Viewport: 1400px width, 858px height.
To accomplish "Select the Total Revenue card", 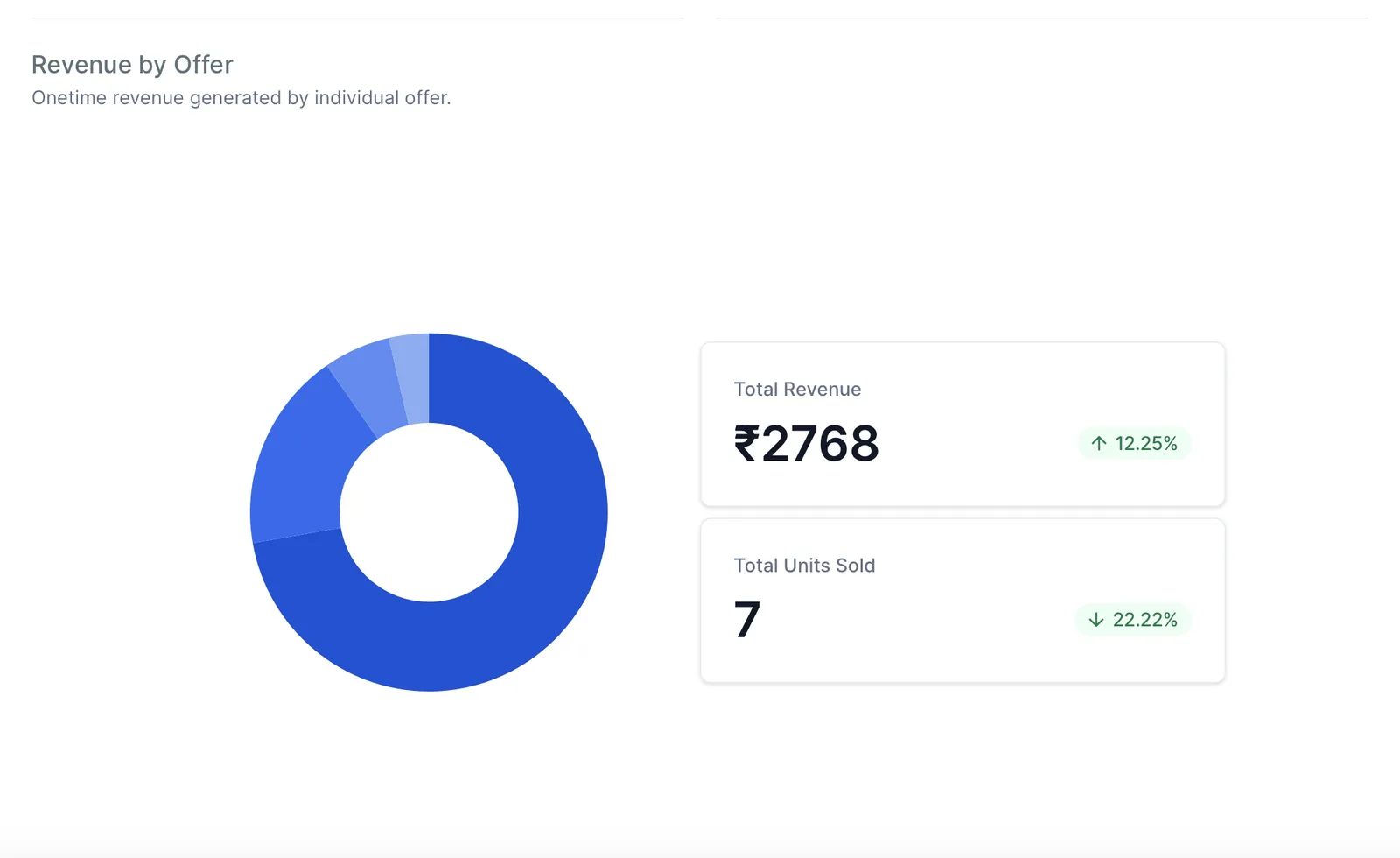I will (x=962, y=424).
